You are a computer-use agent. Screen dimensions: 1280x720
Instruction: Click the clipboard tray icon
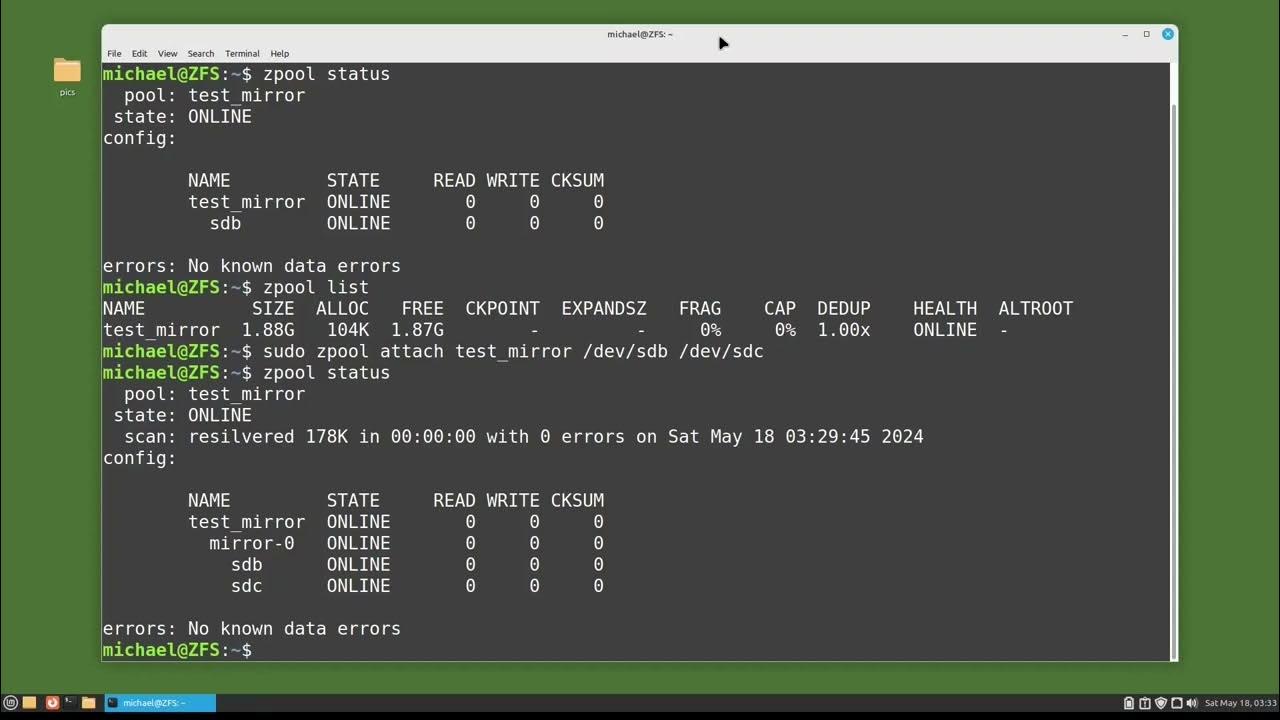point(1129,703)
